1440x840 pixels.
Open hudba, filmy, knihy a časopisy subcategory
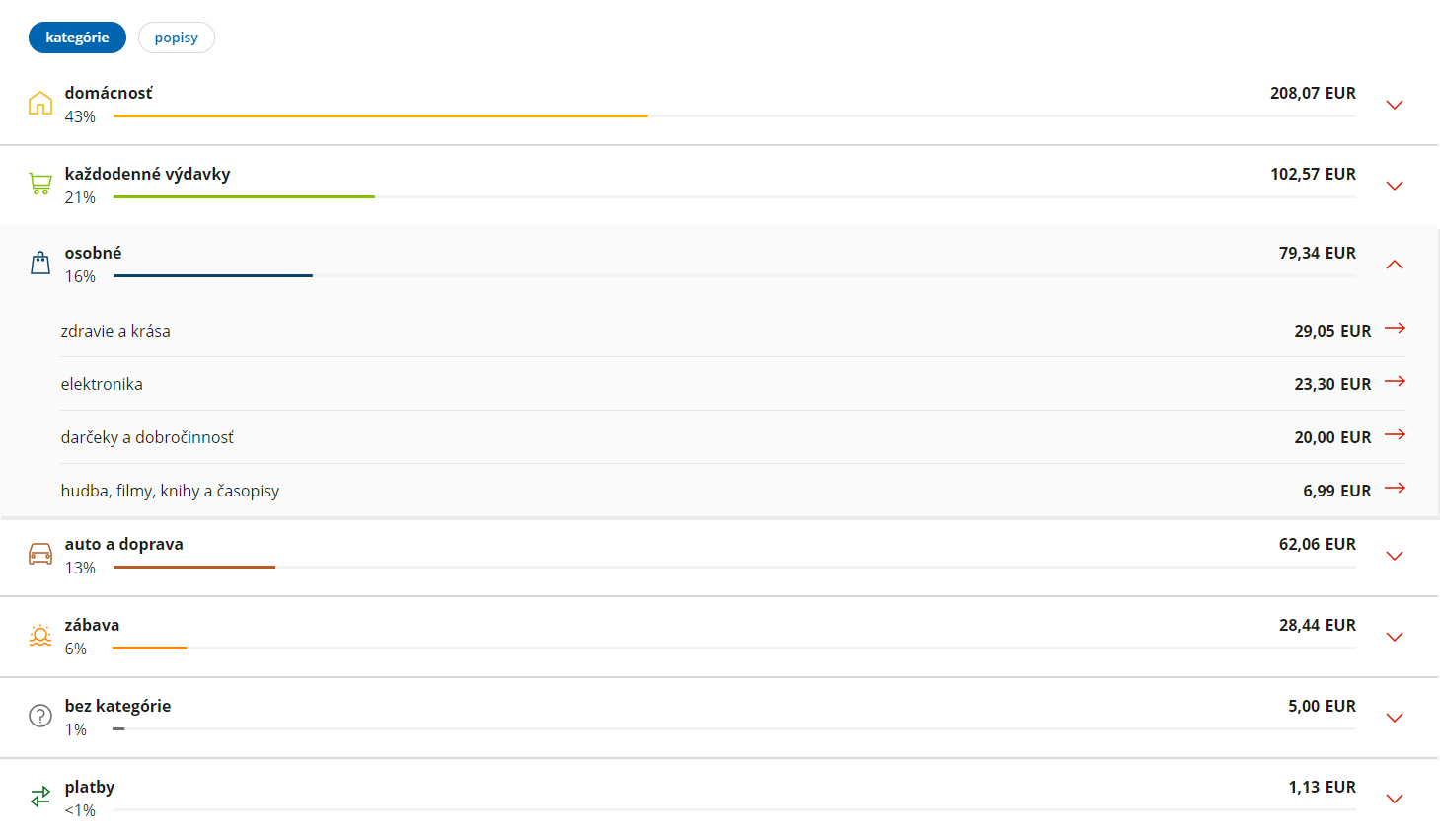coord(733,491)
